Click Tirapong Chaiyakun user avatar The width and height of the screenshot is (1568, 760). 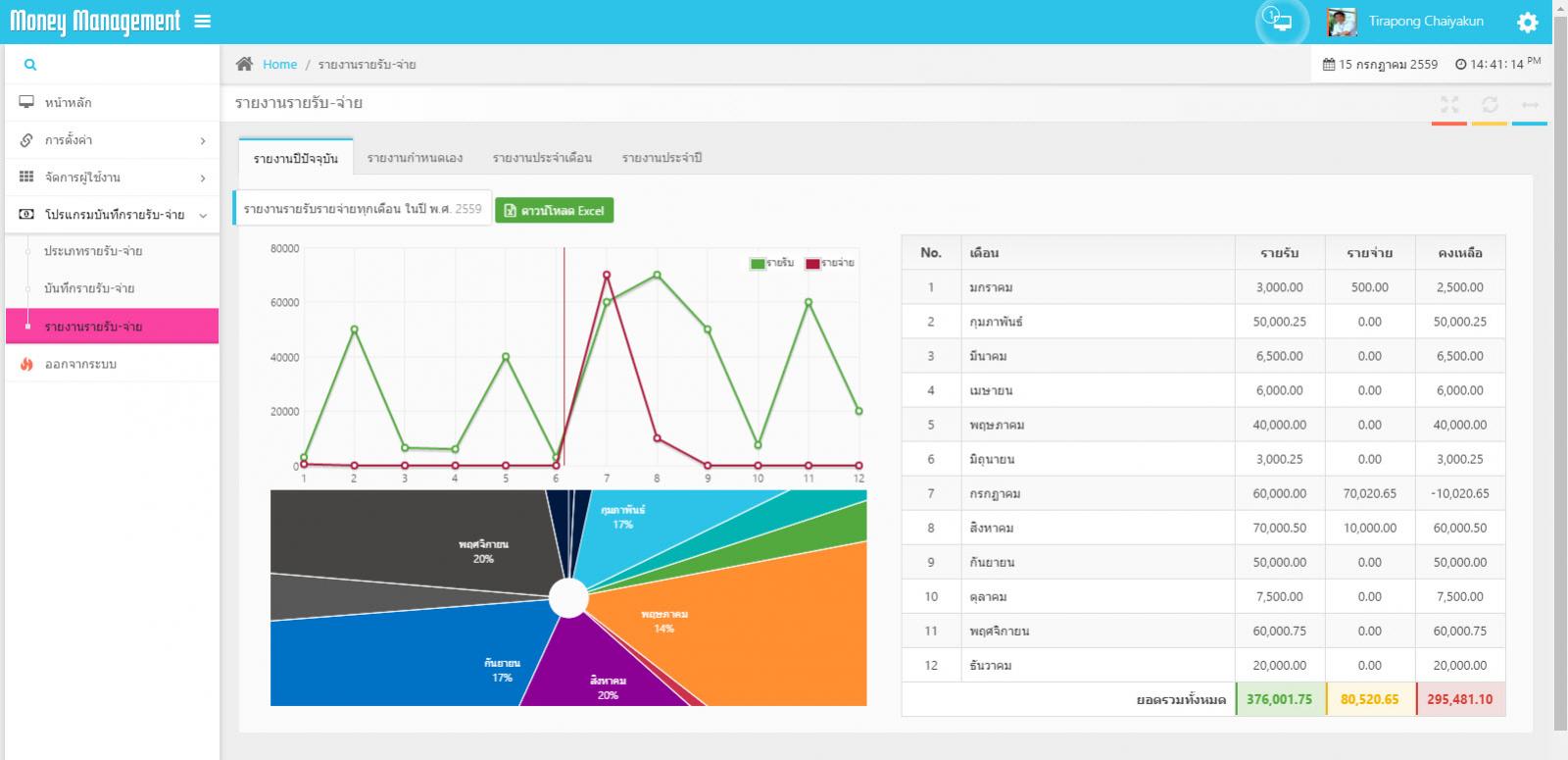1341,22
